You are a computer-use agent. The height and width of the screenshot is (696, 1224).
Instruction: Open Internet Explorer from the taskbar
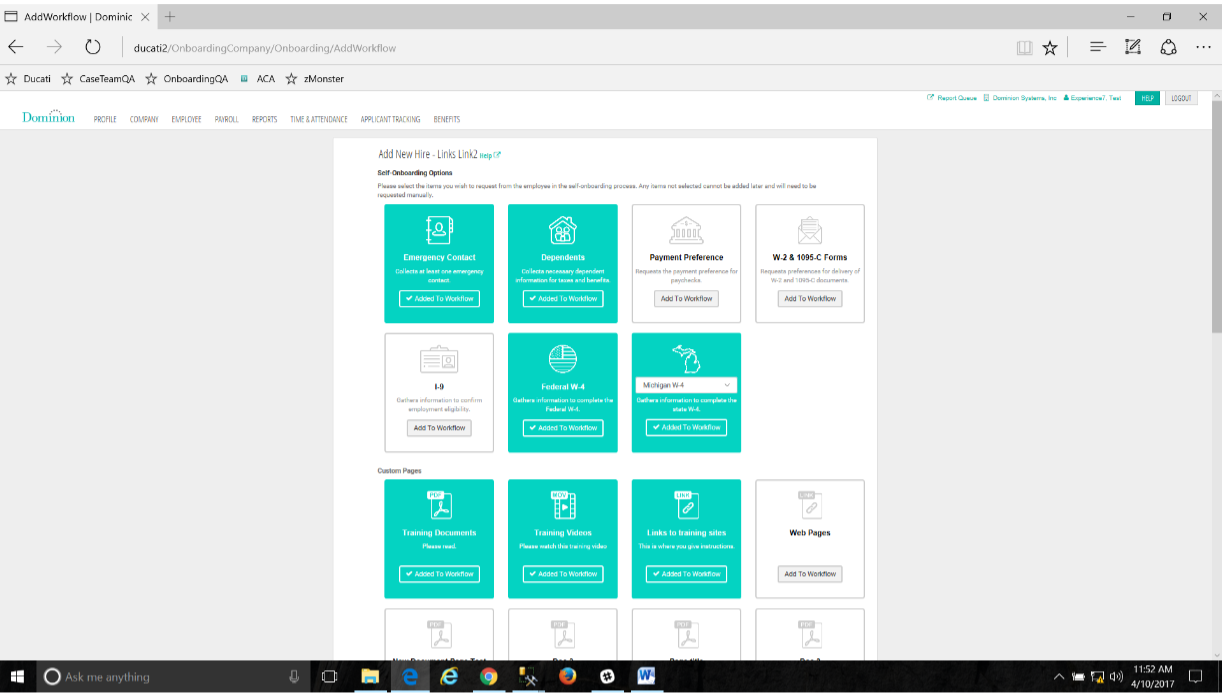[x=449, y=677]
